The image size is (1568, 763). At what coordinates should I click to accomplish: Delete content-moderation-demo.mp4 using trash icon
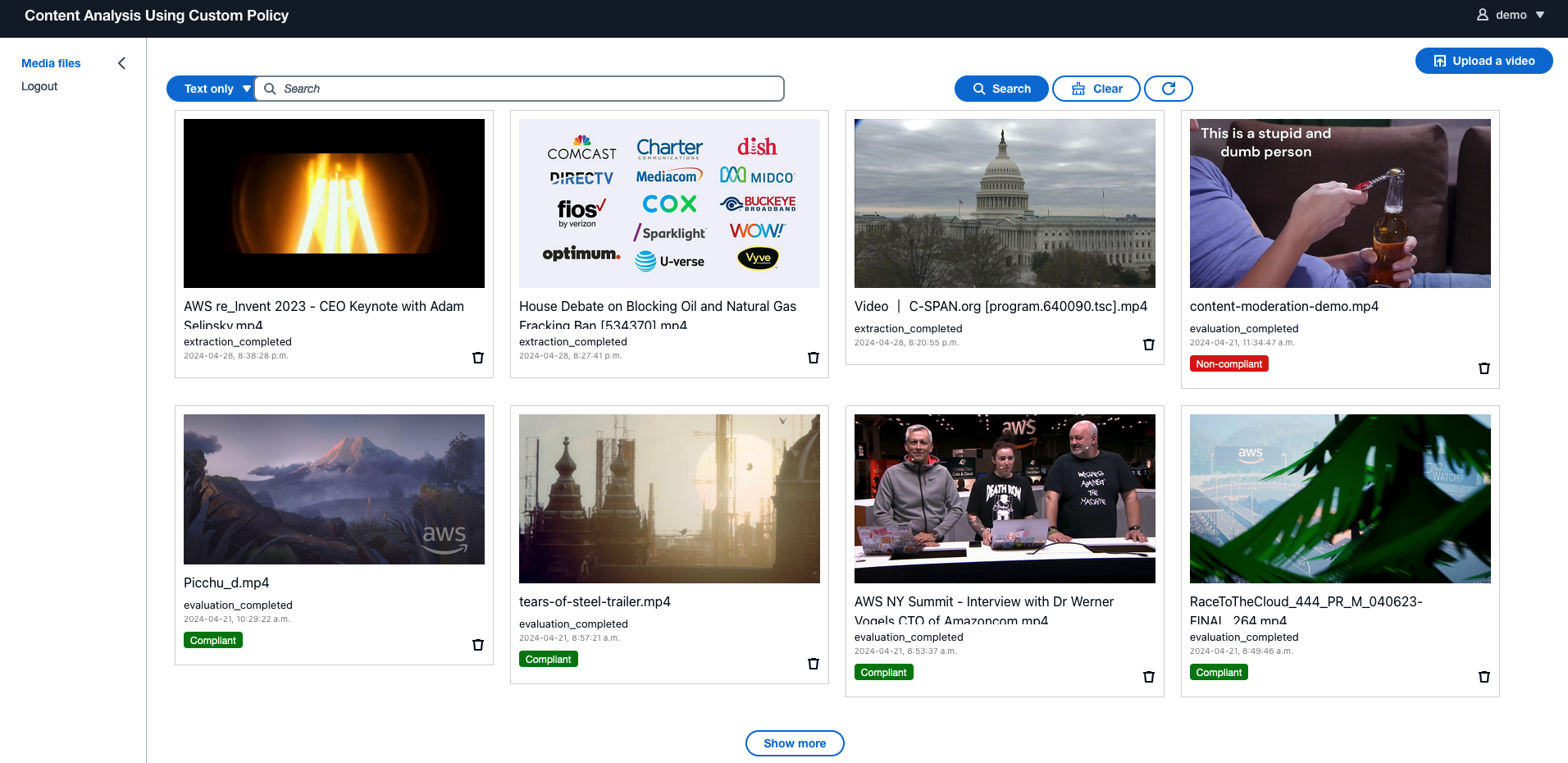1484,368
